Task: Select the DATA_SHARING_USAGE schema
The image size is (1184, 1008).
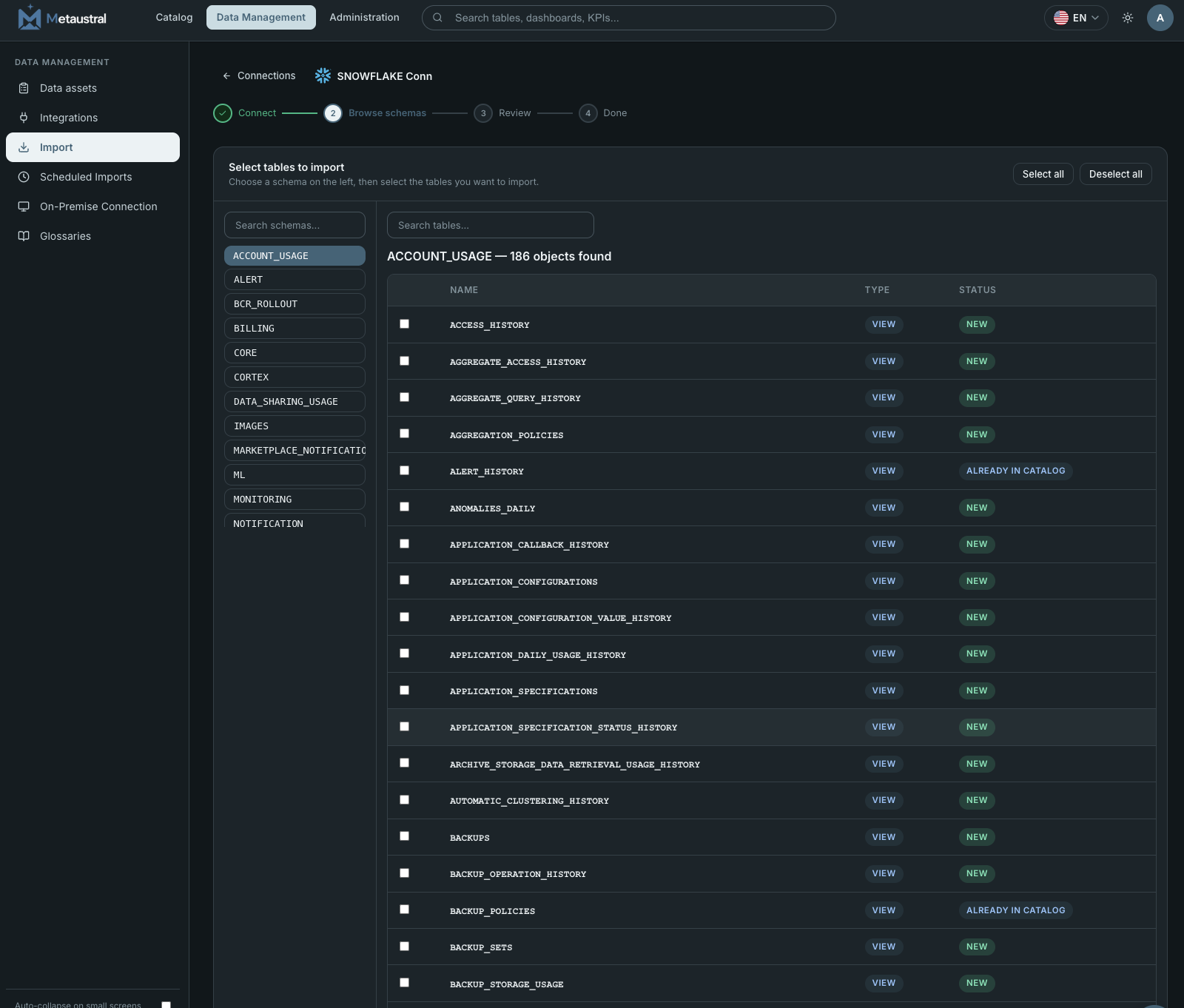Action: [295, 401]
